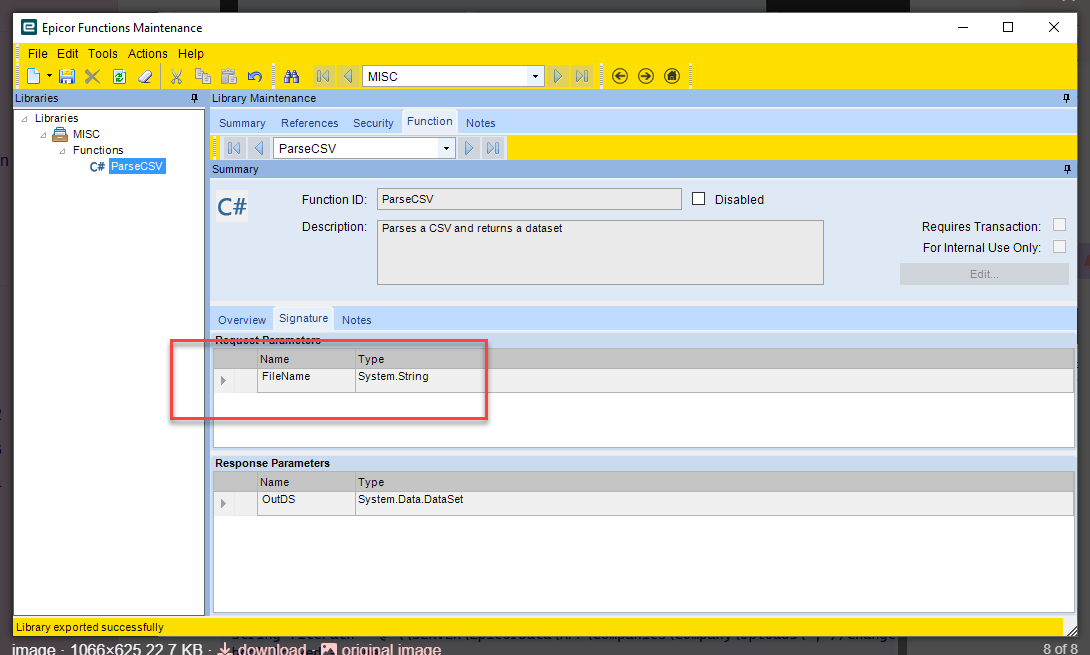Toggle the Disabled checkbox

point(699,199)
